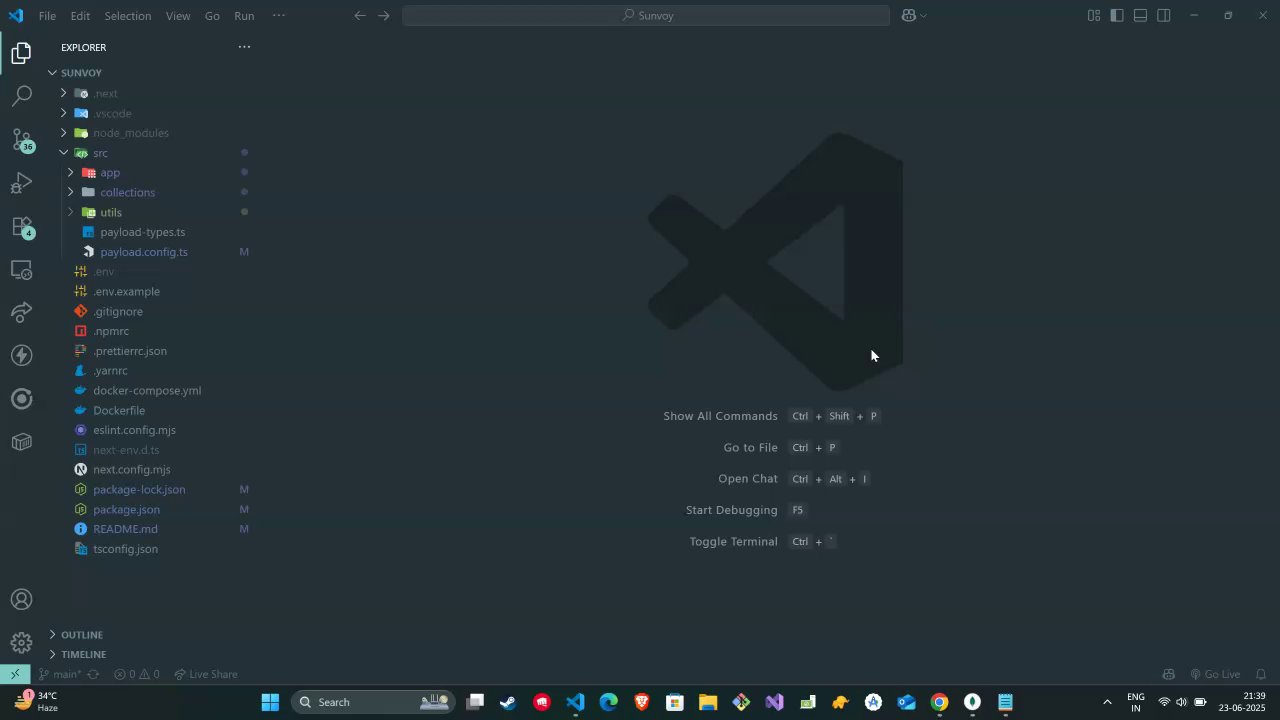The image size is (1280, 720).
Task: Open README.md in the file tree
Action: (125, 529)
